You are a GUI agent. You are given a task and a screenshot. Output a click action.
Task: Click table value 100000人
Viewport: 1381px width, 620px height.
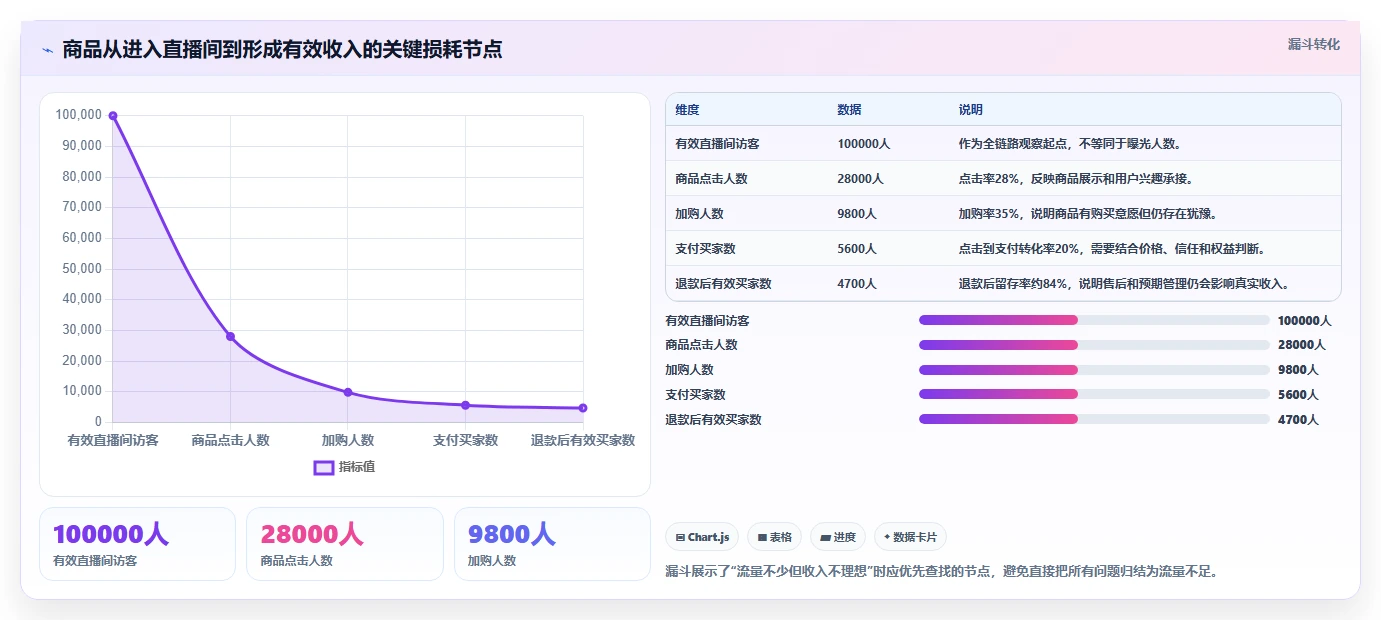[863, 144]
